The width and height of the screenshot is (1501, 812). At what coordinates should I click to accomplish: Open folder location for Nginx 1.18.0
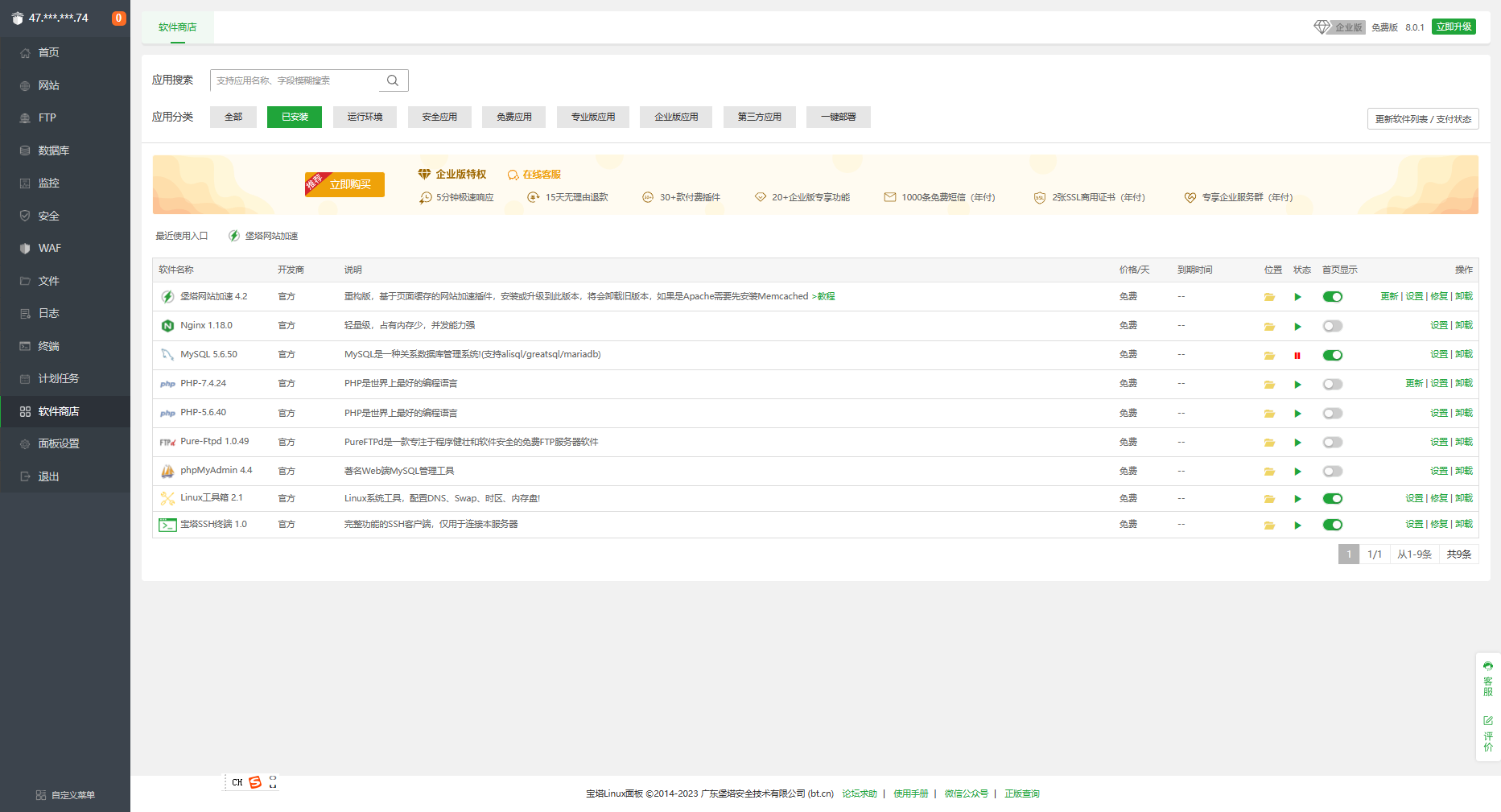coord(1269,326)
